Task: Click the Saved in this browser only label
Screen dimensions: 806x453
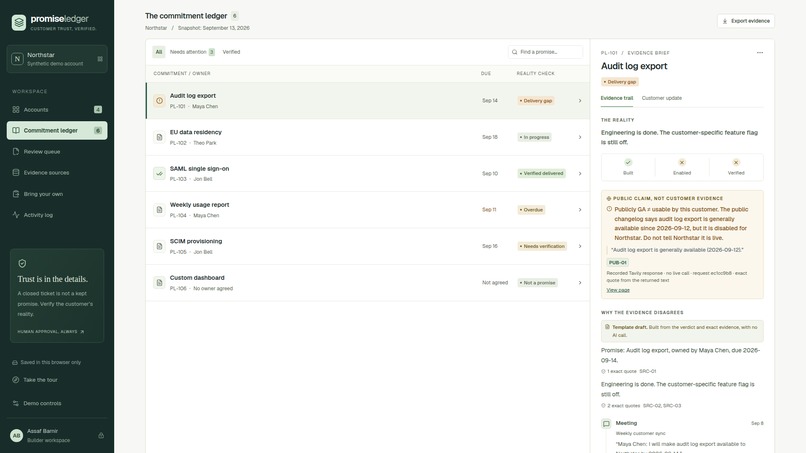Action: coord(50,363)
